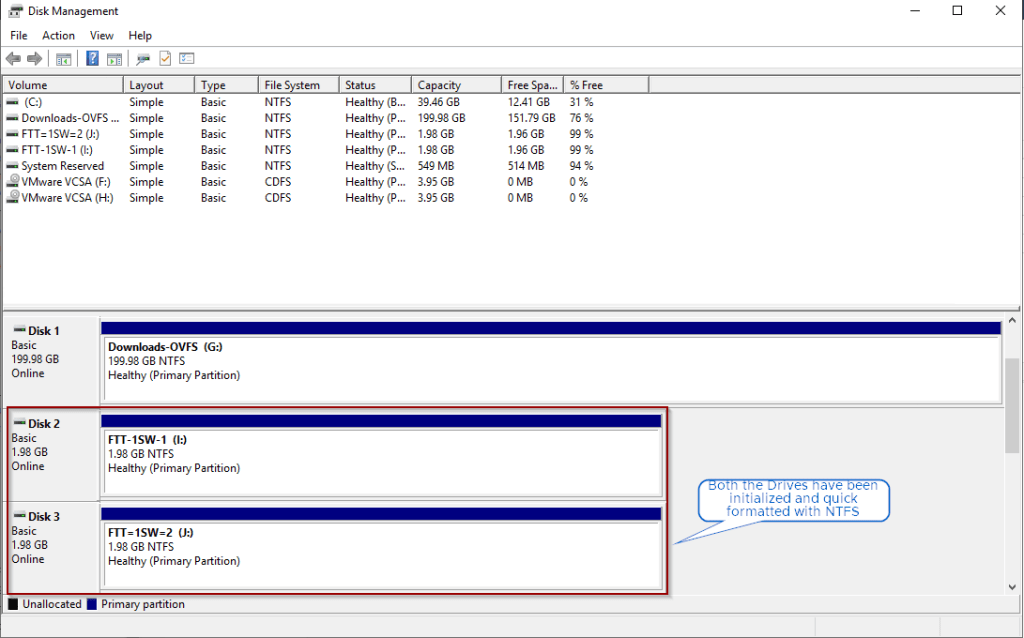Open the File menu
1024x638 pixels.
[x=19, y=36]
